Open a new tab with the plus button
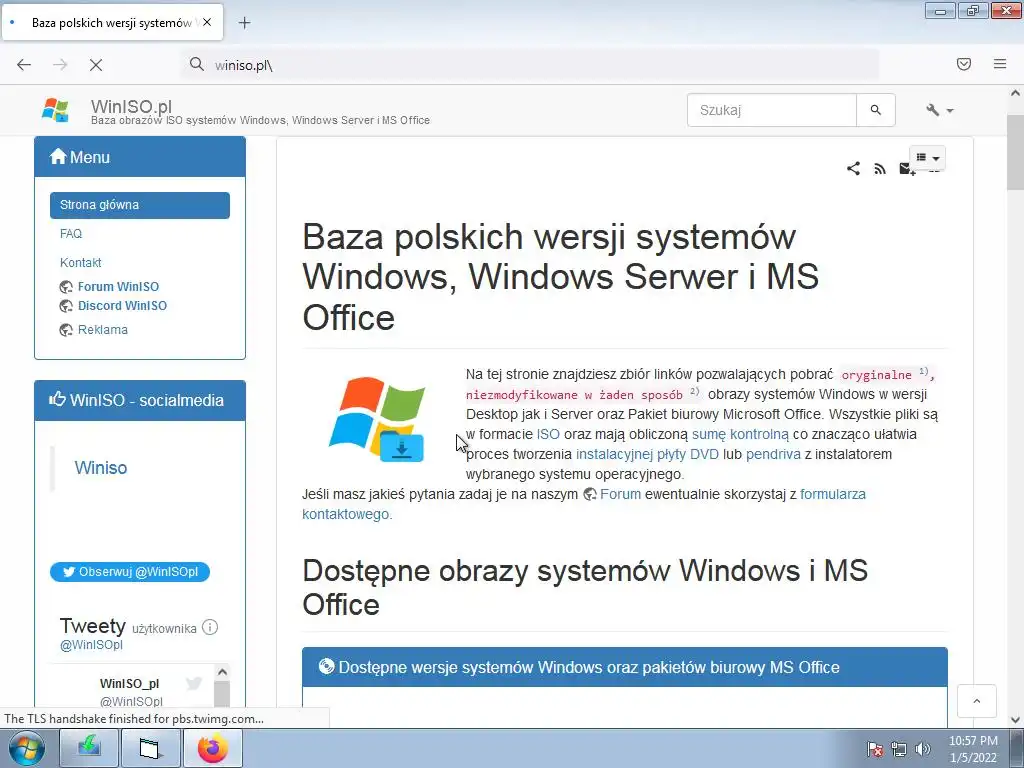This screenshot has height=768, width=1024. [x=244, y=23]
